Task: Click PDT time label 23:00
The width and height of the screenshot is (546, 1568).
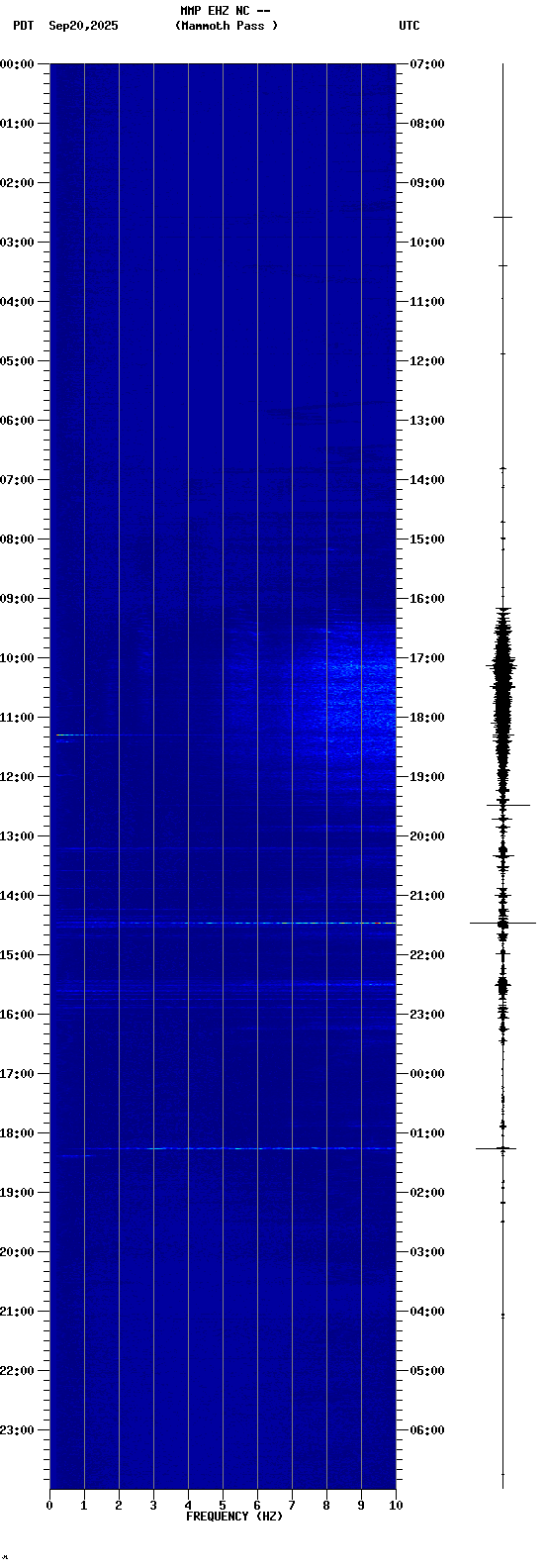Action: tap(18, 1430)
